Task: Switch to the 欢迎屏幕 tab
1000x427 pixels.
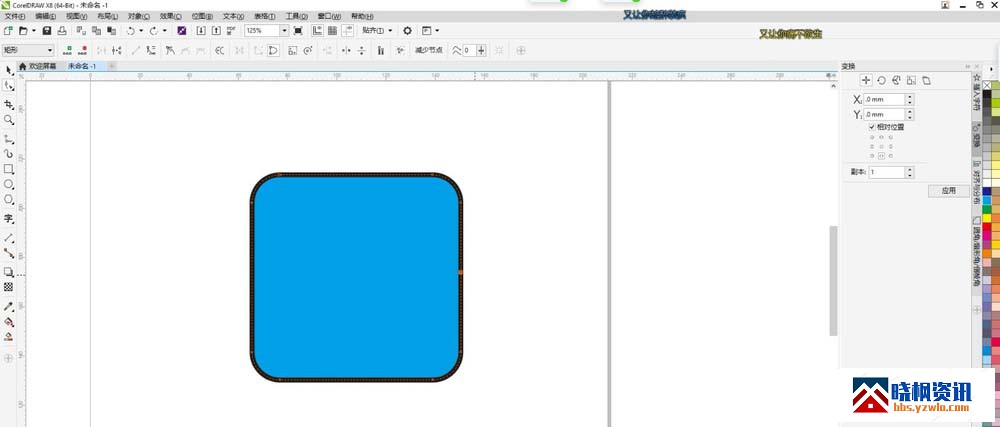Action: (x=38, y=66)
